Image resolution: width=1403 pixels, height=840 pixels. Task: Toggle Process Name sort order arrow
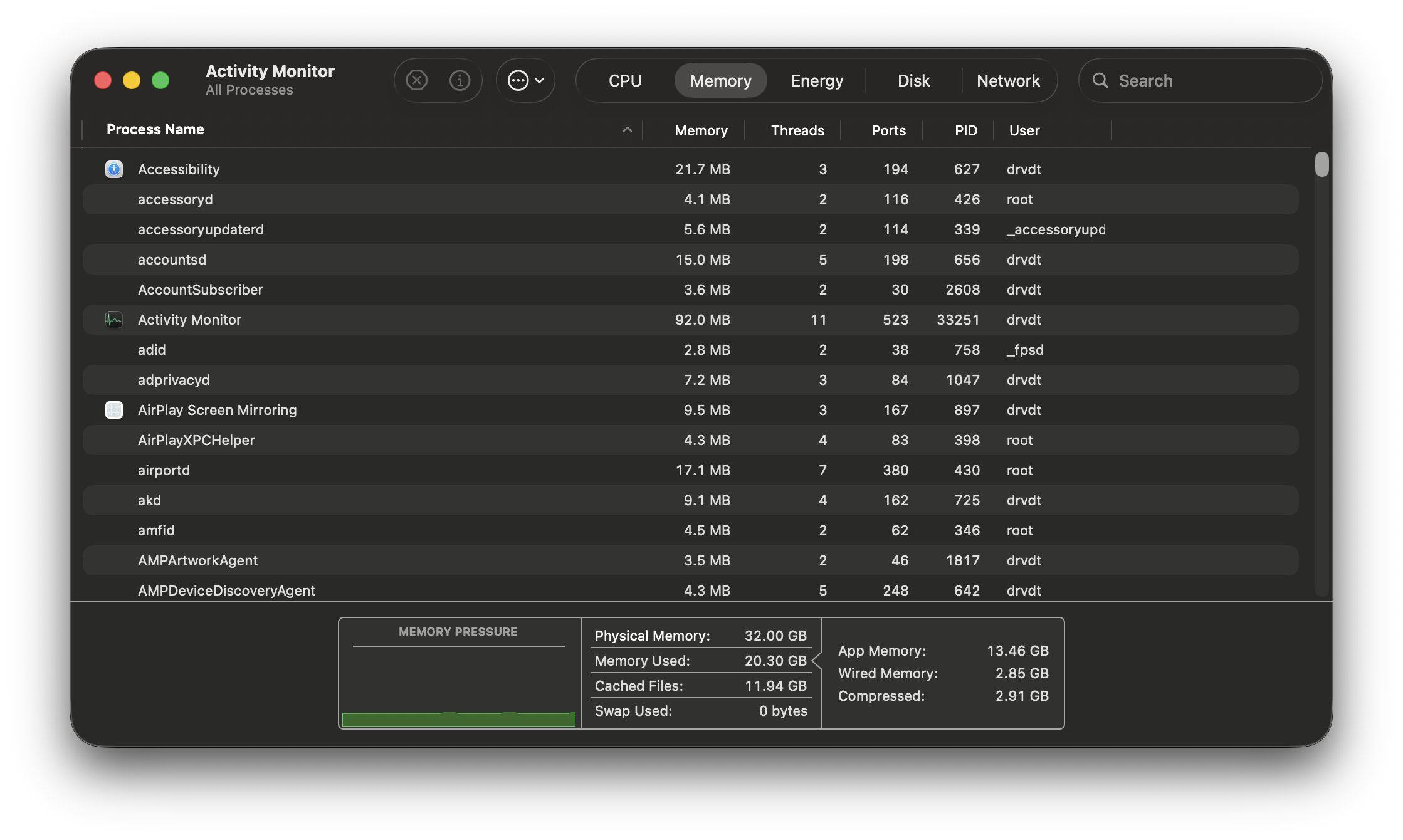coord(627,130)
